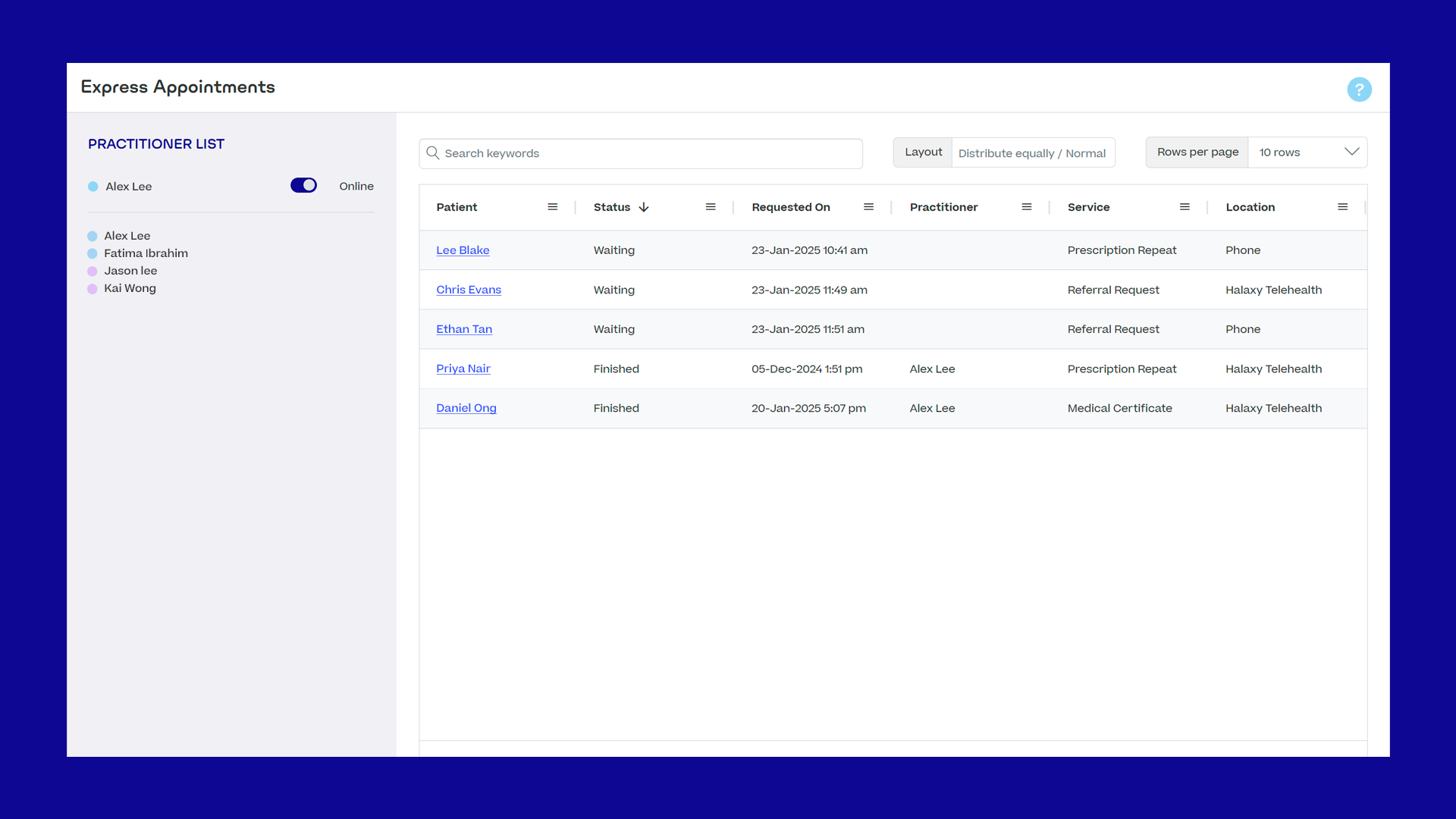The width and height of the screenshot is (1456, 819).
Task: Open the Service column menu icon
Action: [1185, 207]
